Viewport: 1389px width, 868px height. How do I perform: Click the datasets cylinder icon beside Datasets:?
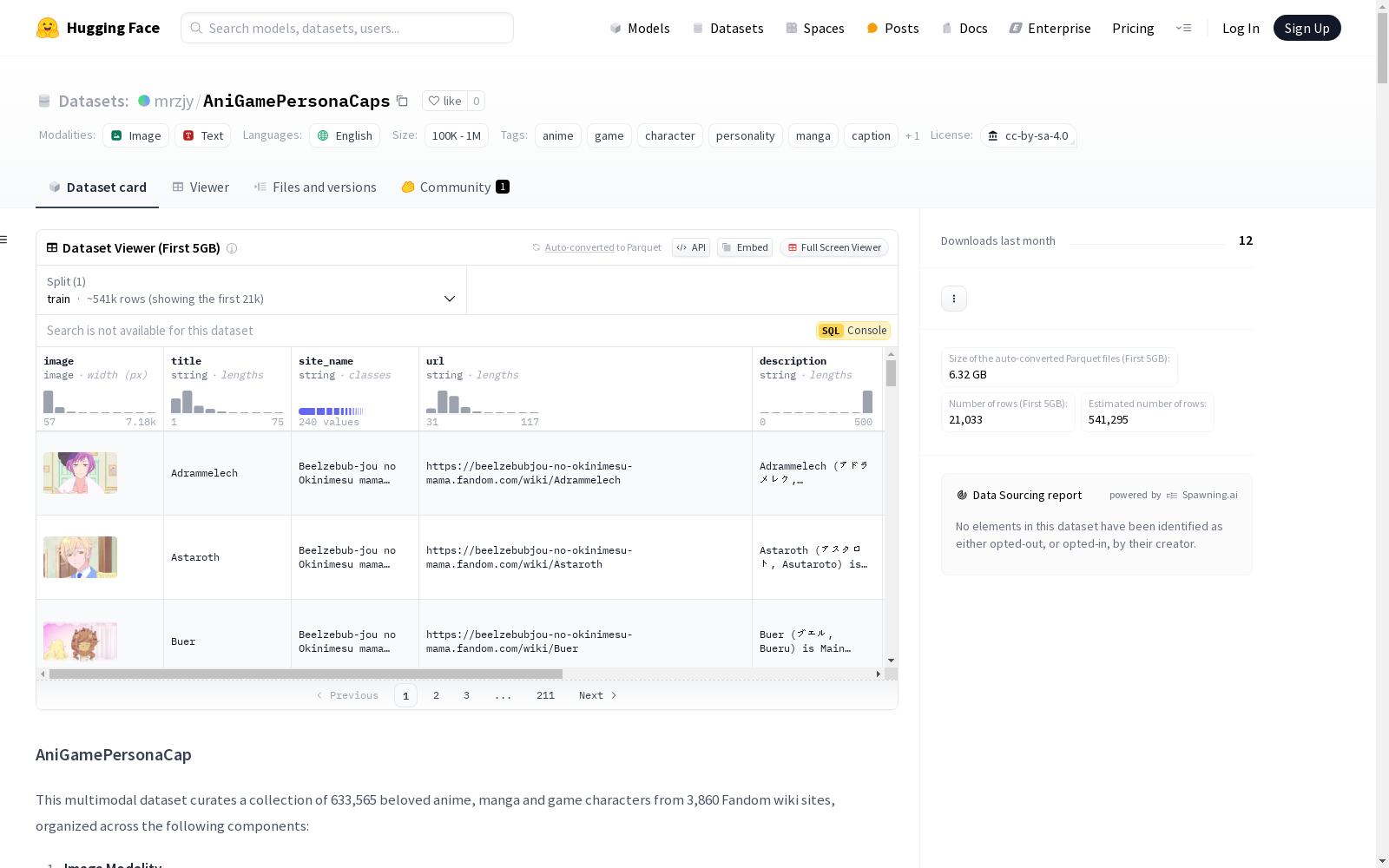click(x=44, y=102)
